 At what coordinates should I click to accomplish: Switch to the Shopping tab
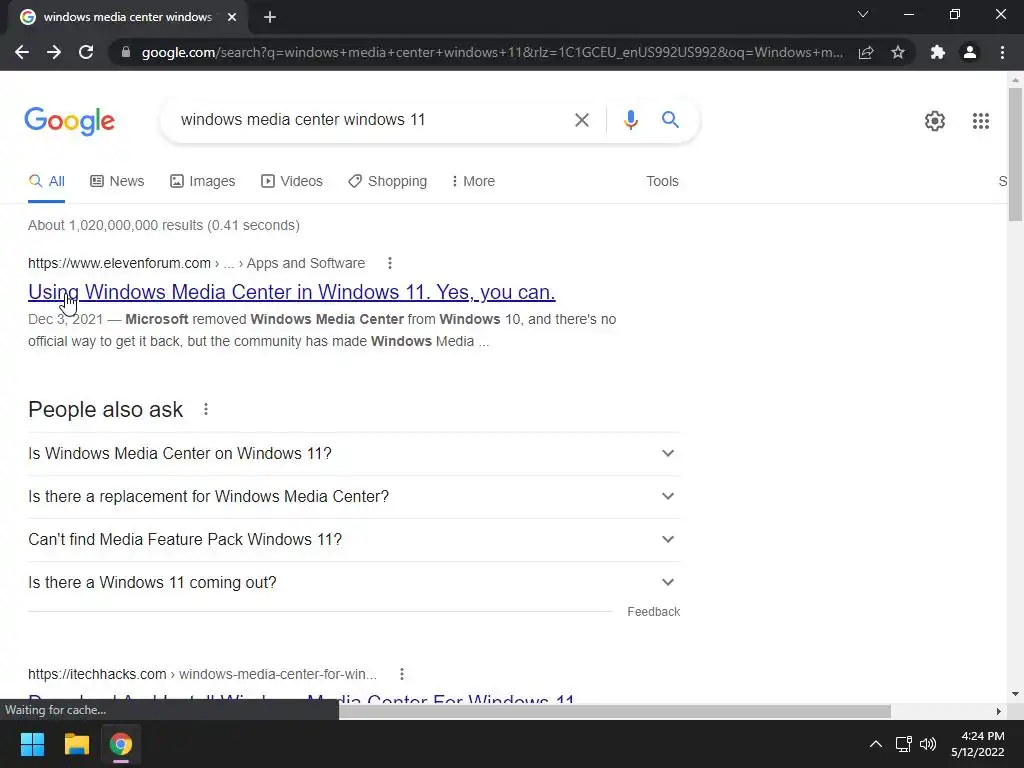(387, 182)
